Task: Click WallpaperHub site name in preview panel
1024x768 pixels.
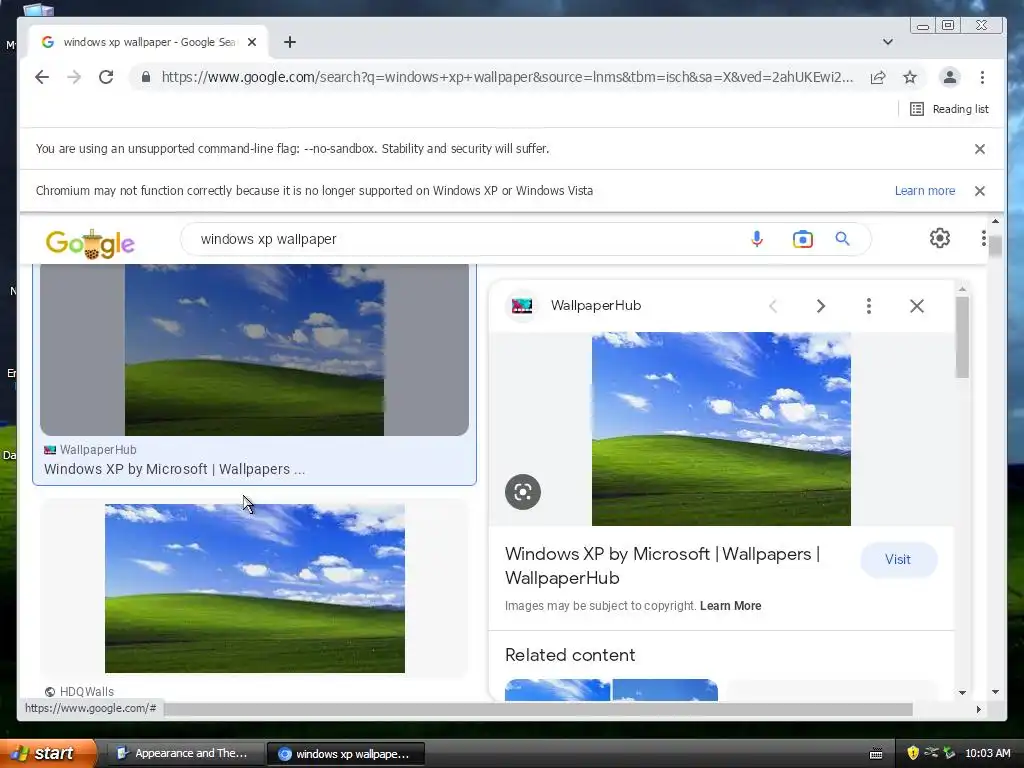Action: coord(596,306)
